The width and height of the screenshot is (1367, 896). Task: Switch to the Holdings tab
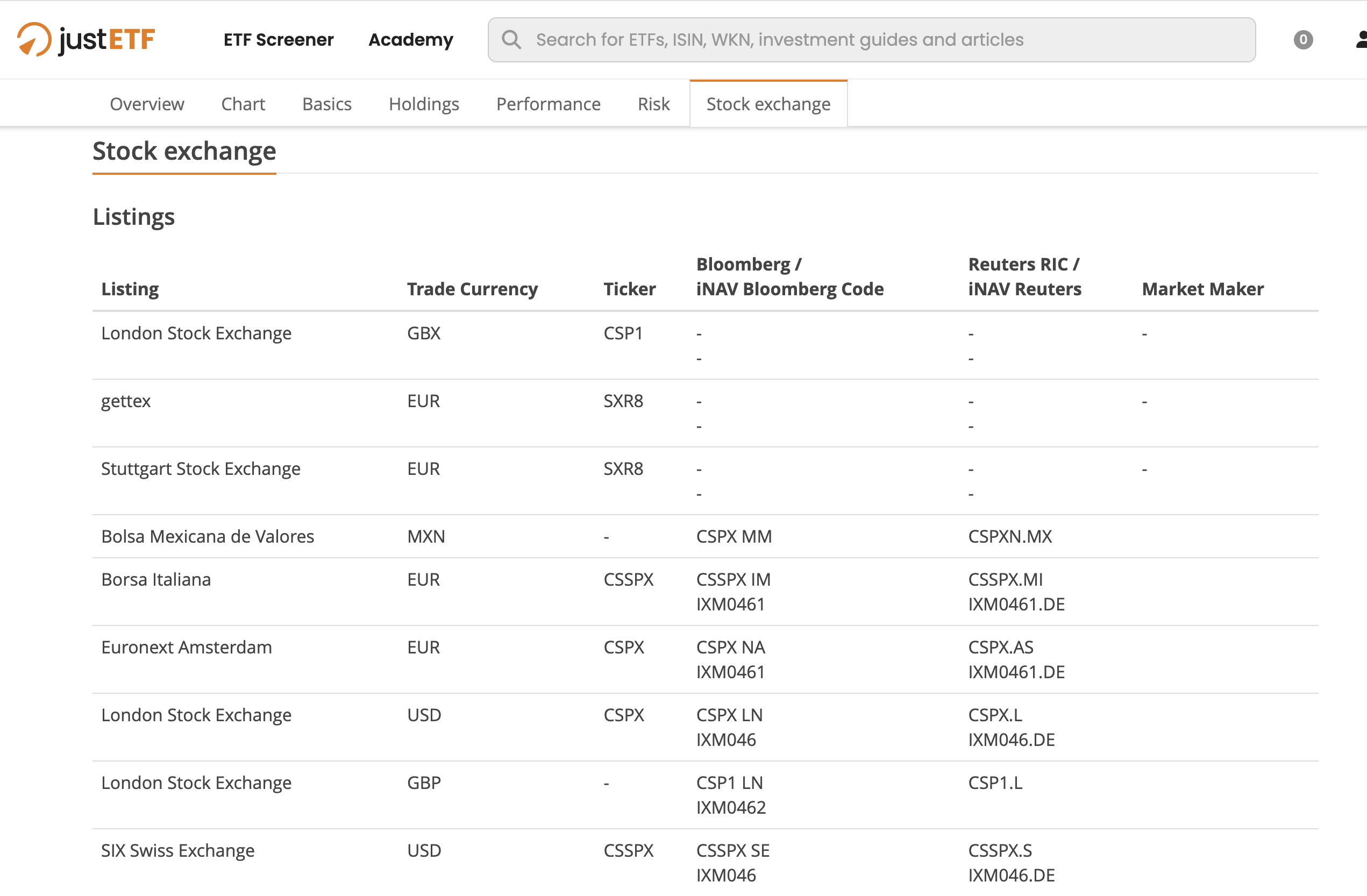pyautogui.click(x=424, y=104)
